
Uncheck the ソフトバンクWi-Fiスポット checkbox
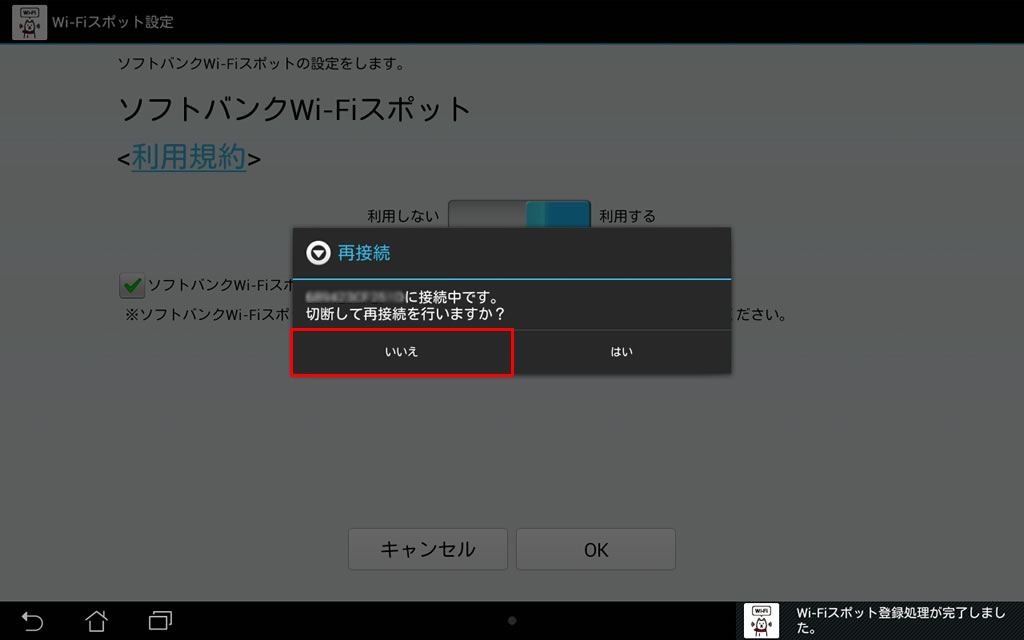click(132, 285)
